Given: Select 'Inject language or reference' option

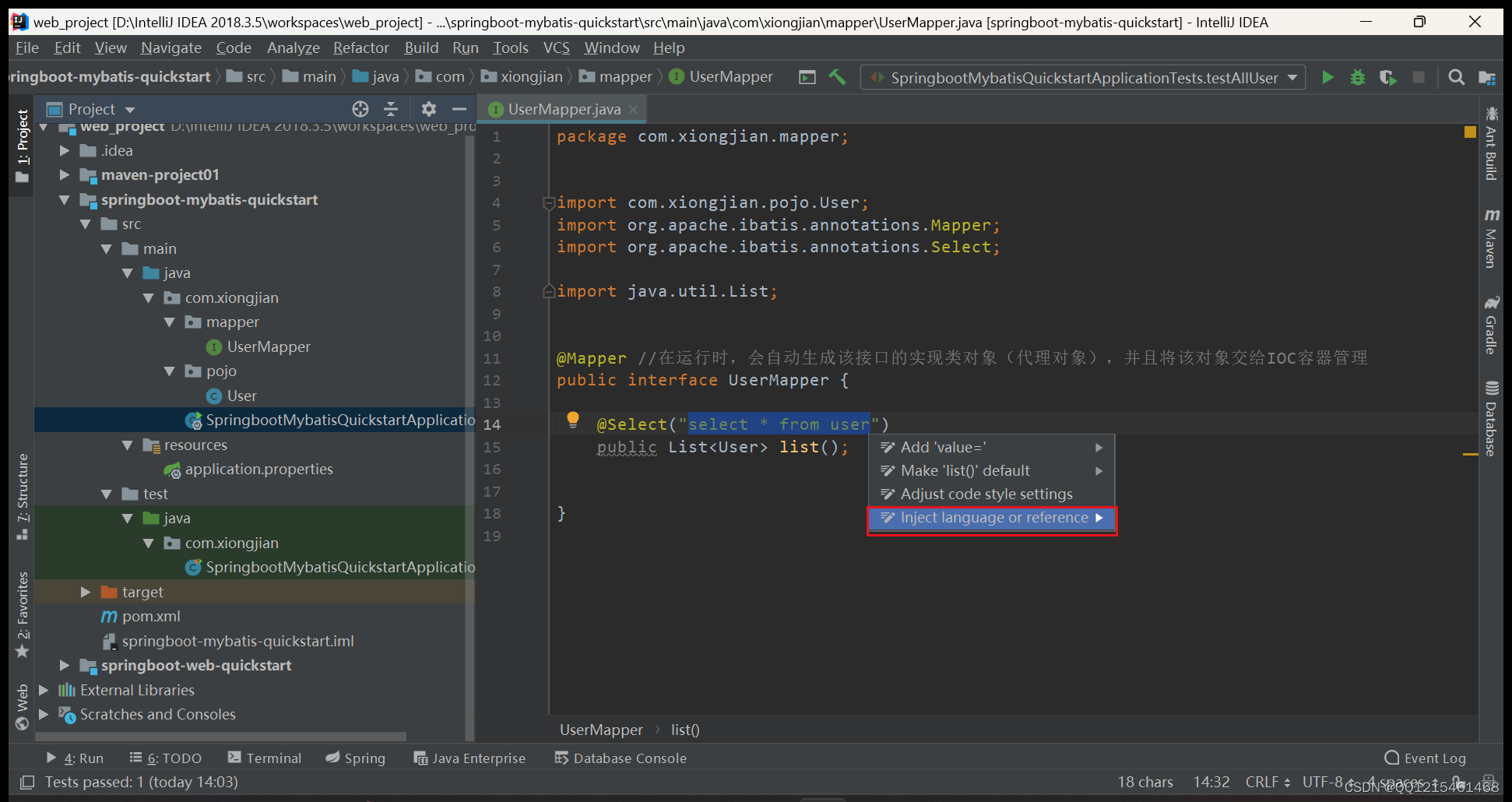Looking at the screenshot, I should click(x=992, y=518).
